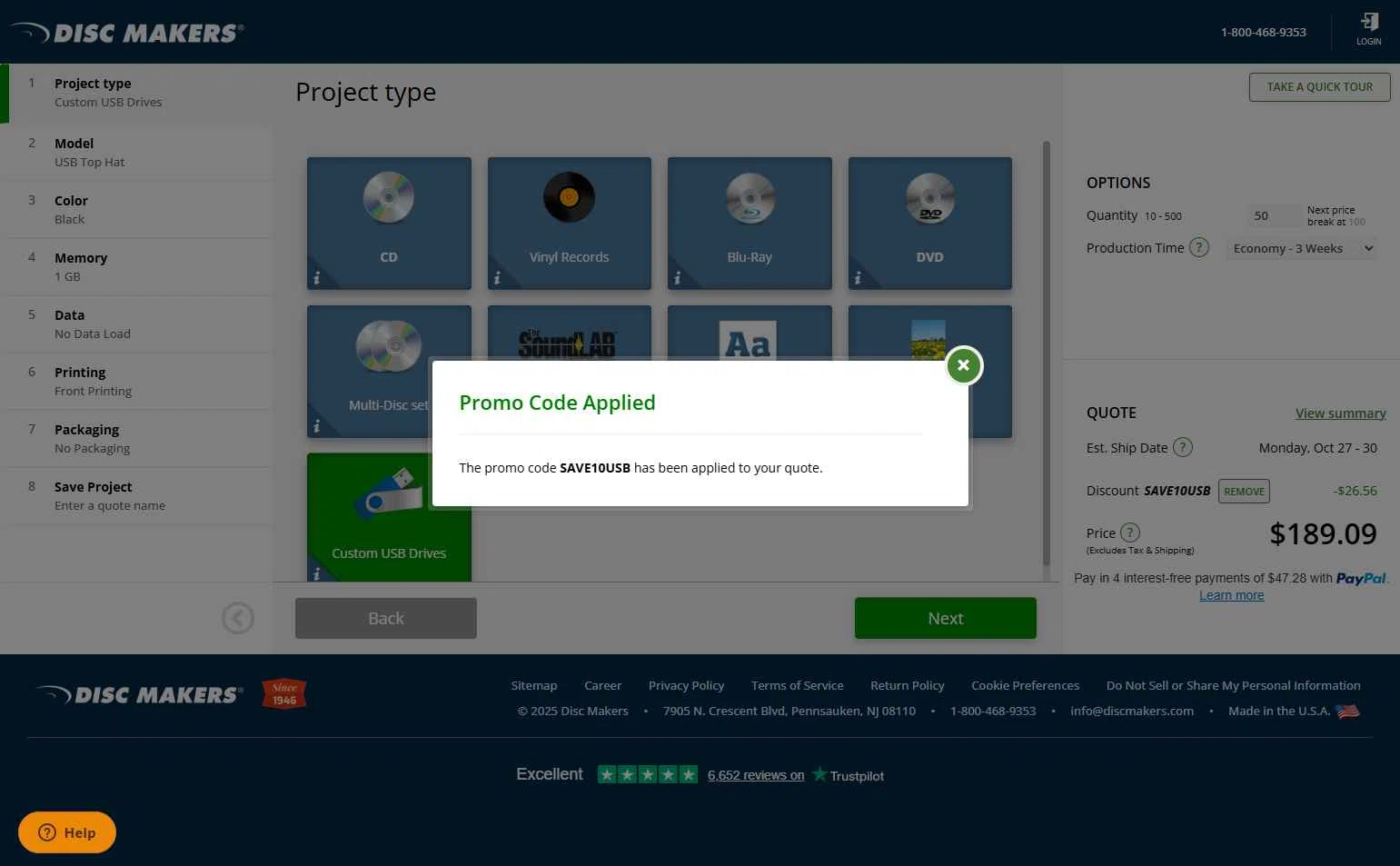Call phone number 1-800-468-9353 in header
Image resolution: width=1400 pixels, height=866 pixels.
click(x=1264, y=32)
